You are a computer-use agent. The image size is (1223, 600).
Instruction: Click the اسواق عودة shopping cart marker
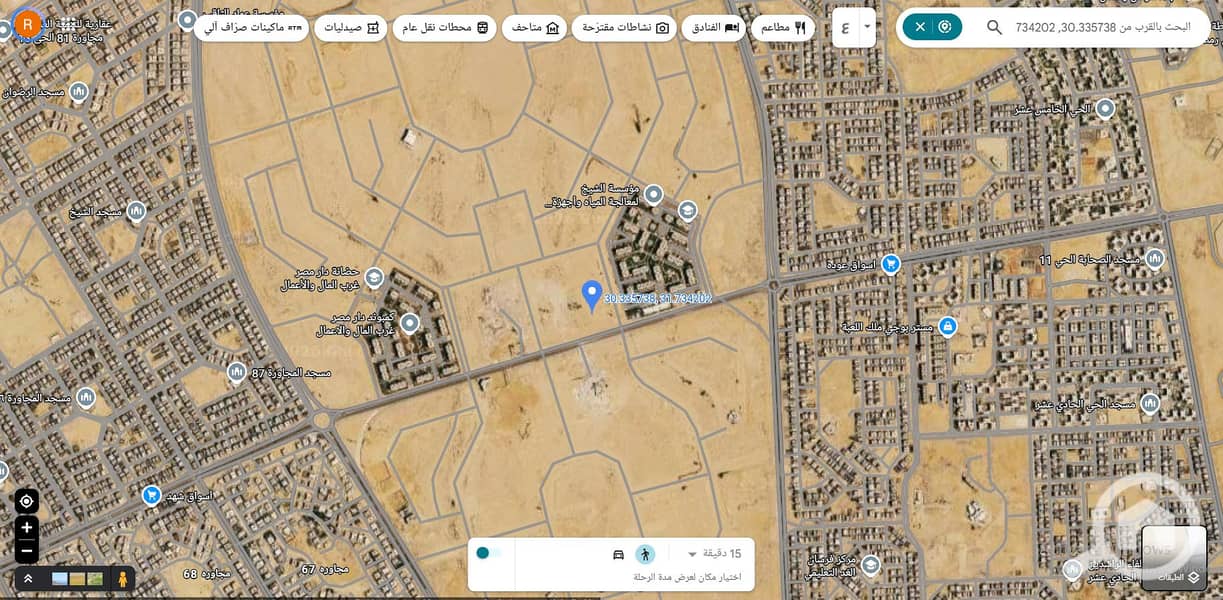pos(890,263)
